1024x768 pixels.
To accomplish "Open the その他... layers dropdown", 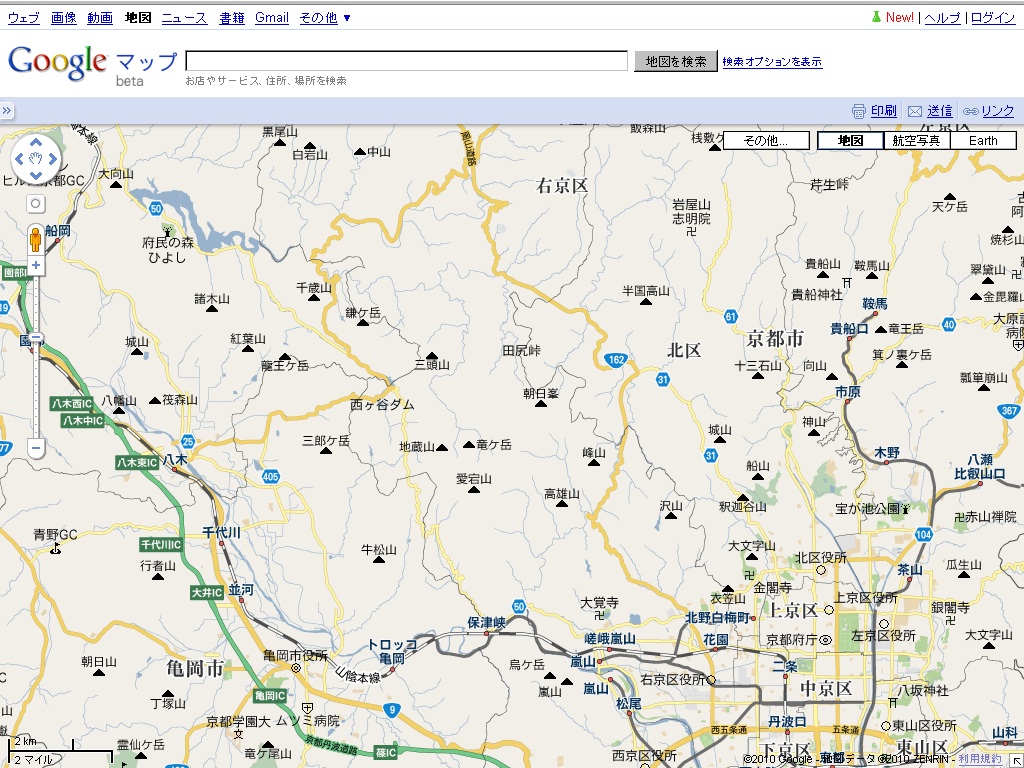I will [x=766, y=141].
